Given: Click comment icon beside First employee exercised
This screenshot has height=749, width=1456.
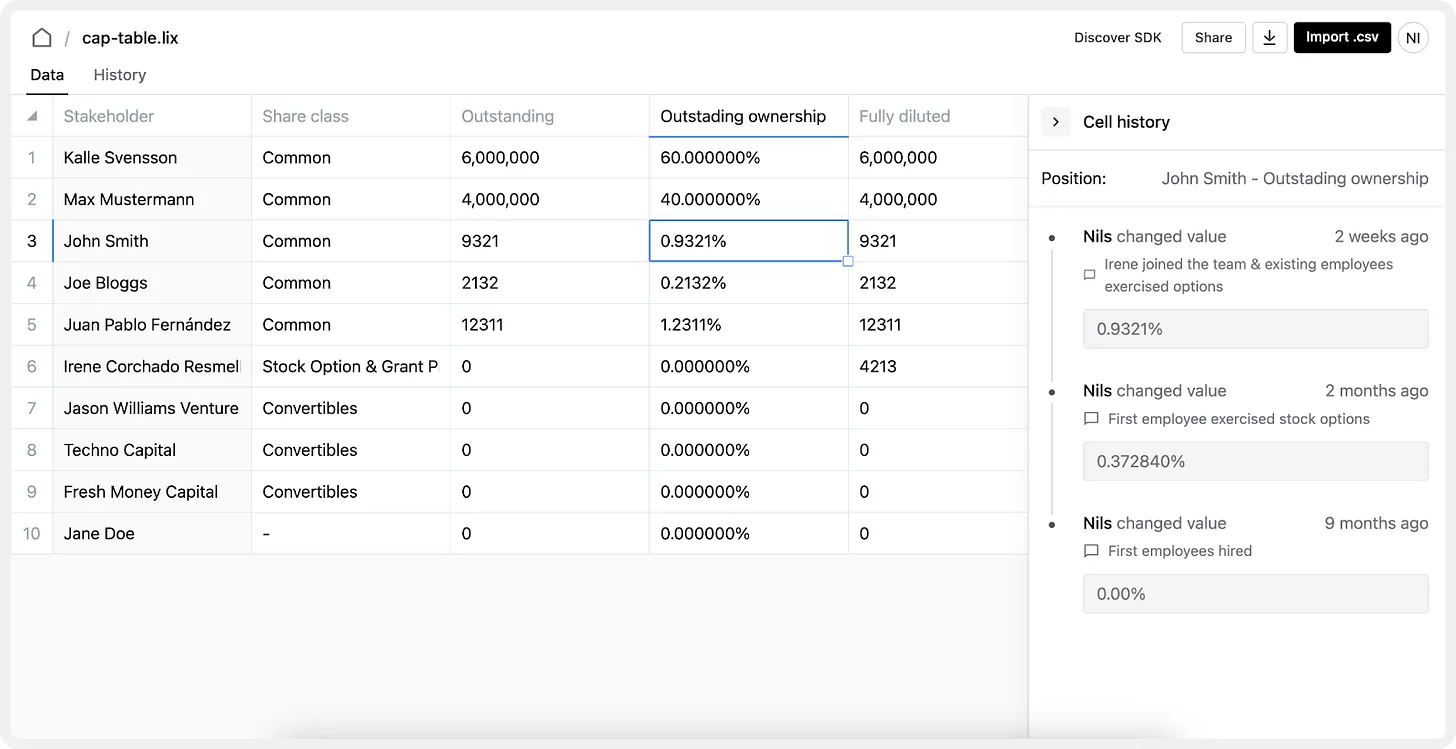Looking at the screenshot, I should coord(1091,419).
